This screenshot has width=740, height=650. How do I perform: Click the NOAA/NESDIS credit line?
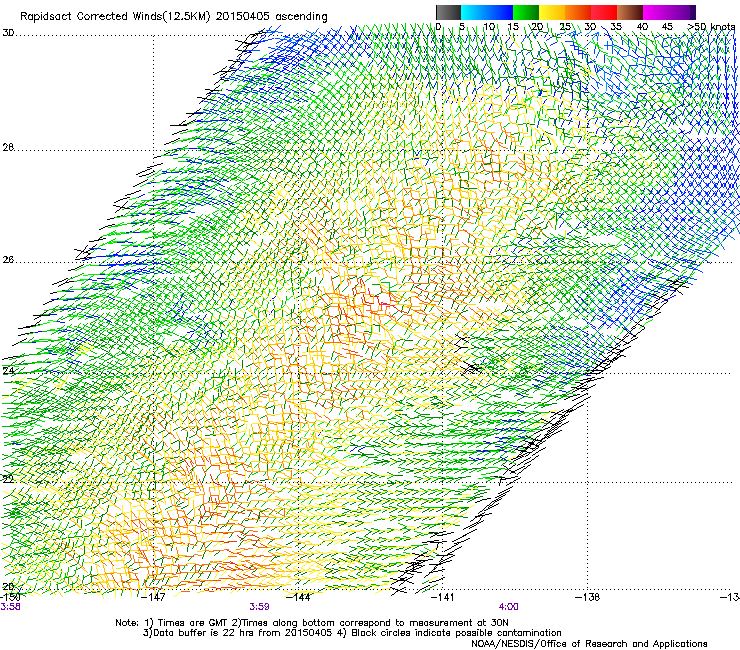[589, 644]
